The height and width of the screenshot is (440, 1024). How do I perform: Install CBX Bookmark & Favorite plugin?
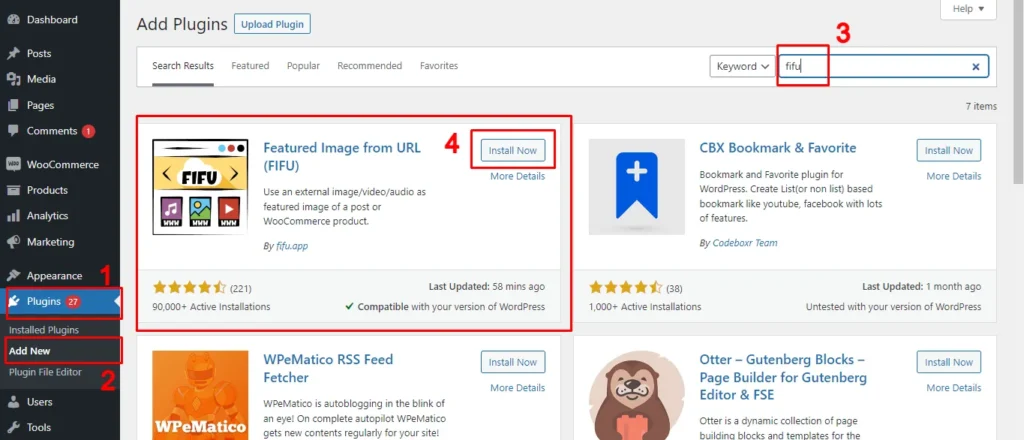948,150
